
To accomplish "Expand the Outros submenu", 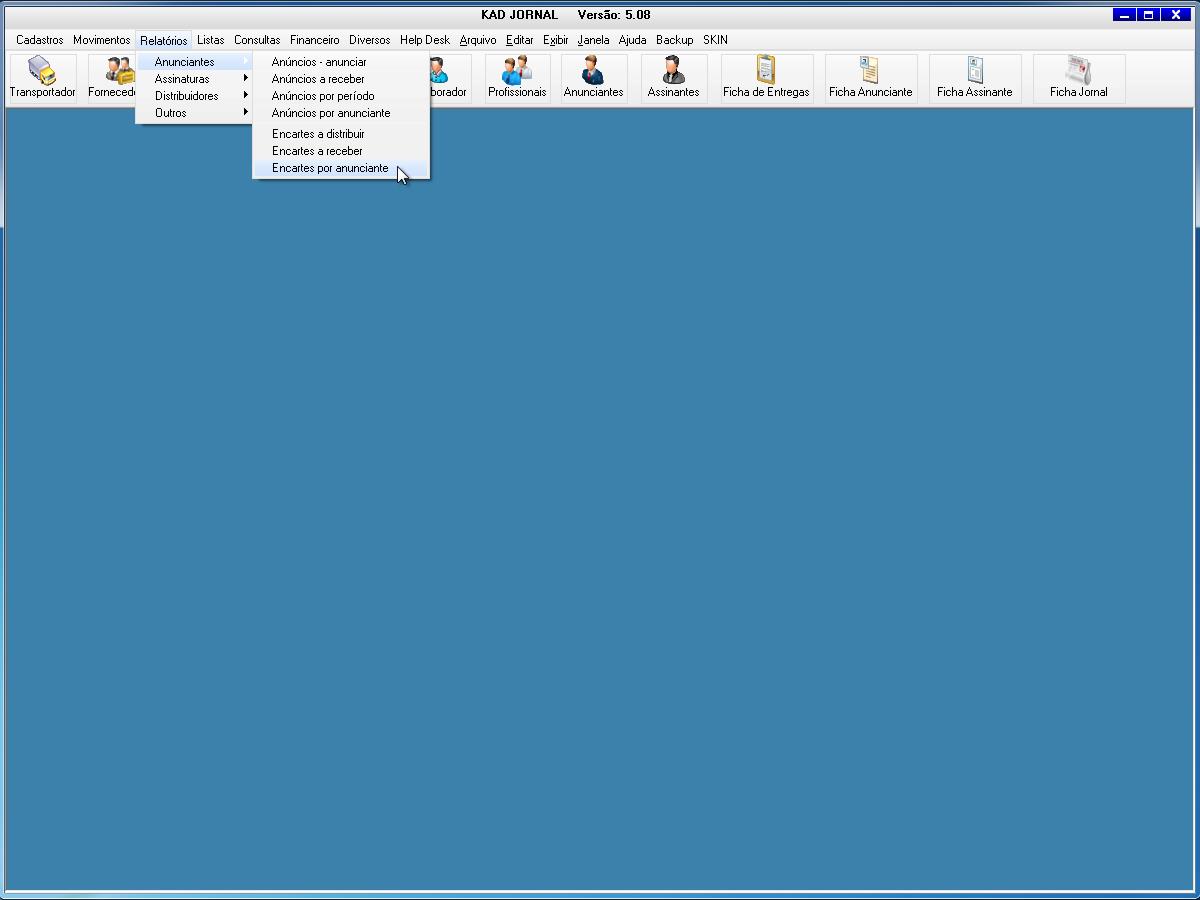I will point(171,113).
